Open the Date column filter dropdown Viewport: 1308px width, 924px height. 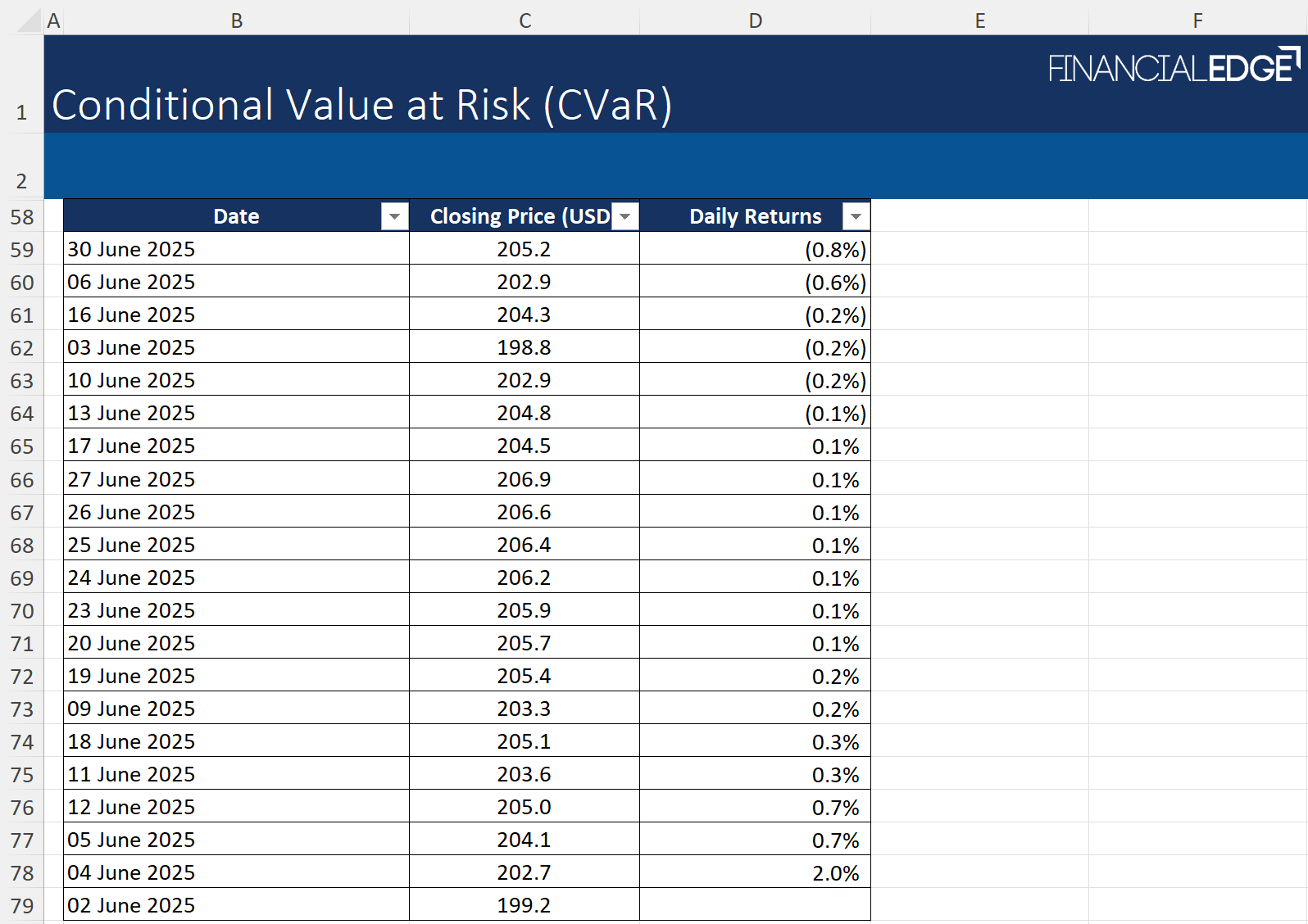click(x=394, y=216)
